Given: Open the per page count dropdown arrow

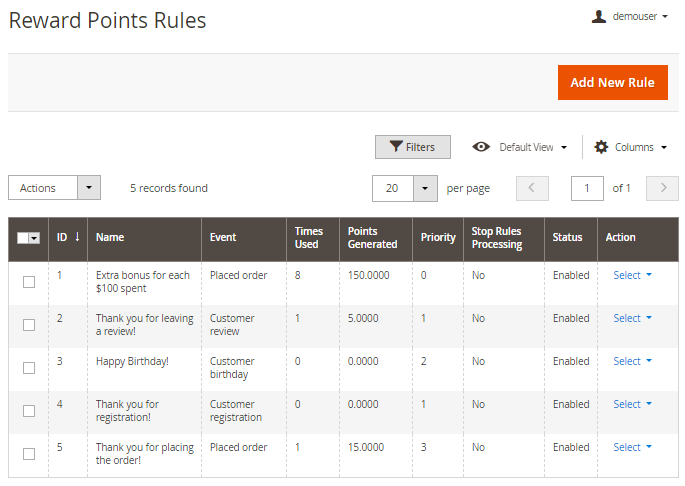Looking at the screenshot, I should click(426, 188).
